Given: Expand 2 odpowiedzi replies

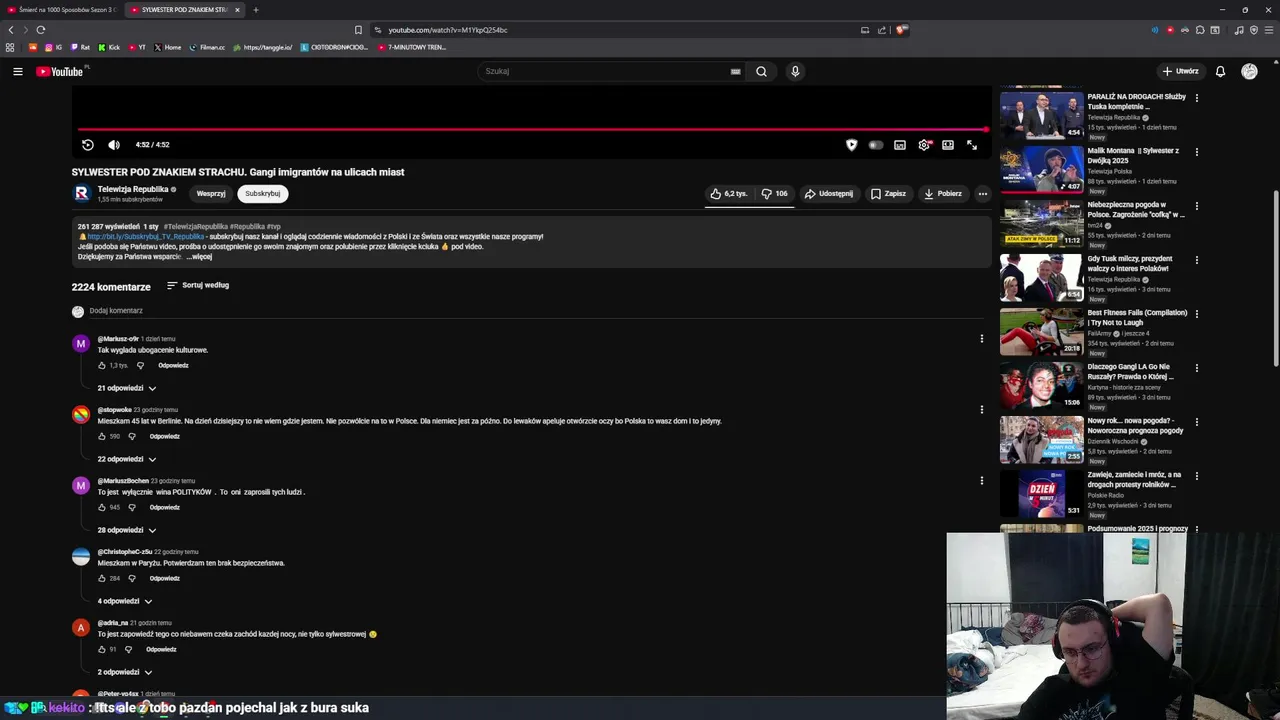Looking at the screenshot, I should click(x=124, y=672).
